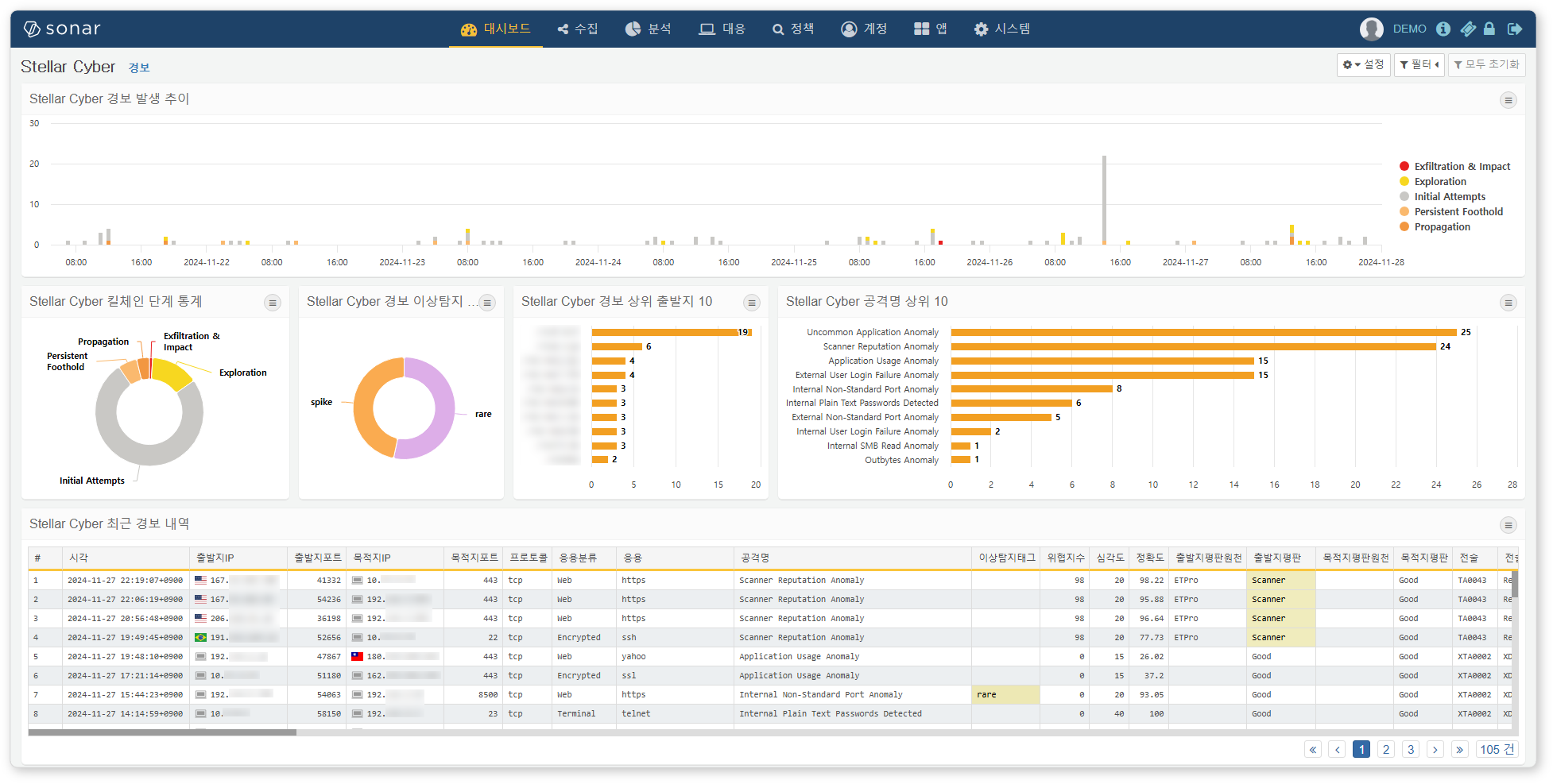This screenshot has height=784, width=1553.
Task: Click the DEMO user avatar
Action: coord(1371,29)
